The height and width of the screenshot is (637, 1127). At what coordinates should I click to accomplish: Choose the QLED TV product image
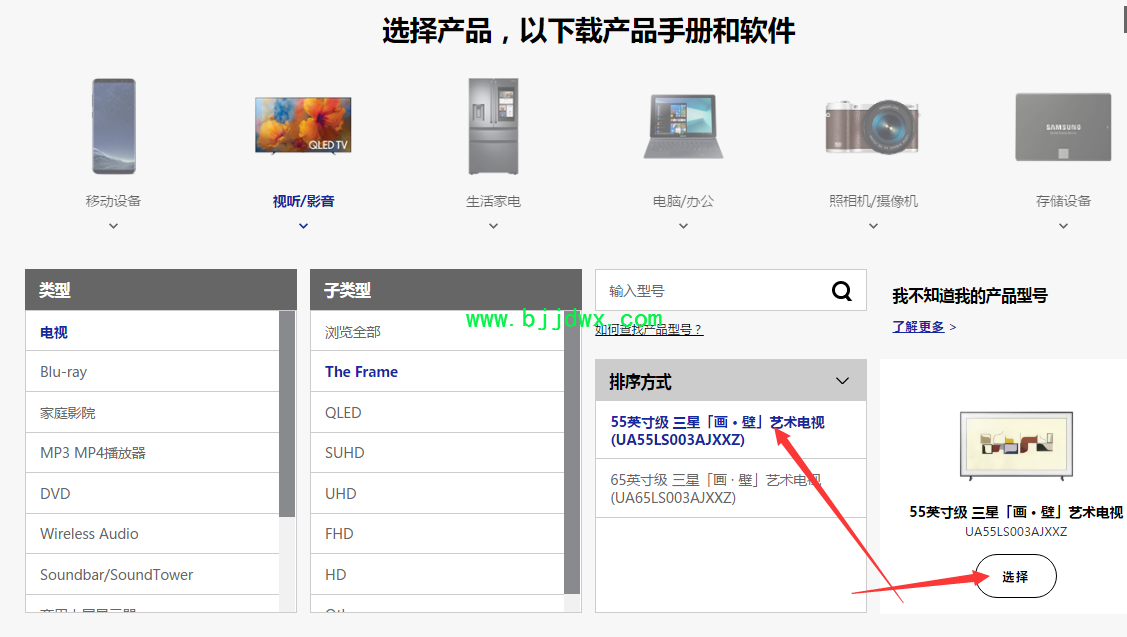[x=303, y=125]
